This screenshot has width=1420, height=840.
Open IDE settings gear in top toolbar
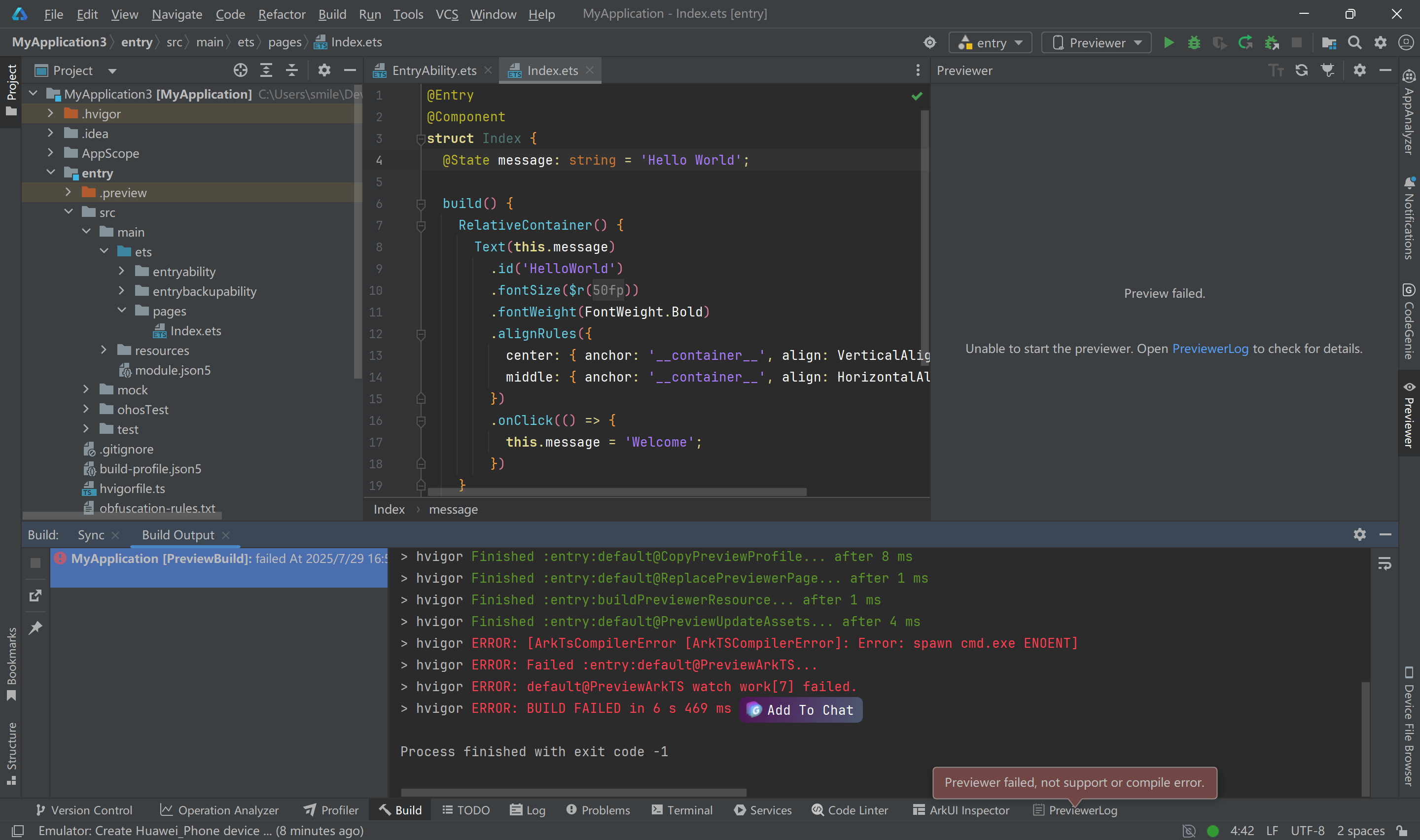coord(1381,42)
